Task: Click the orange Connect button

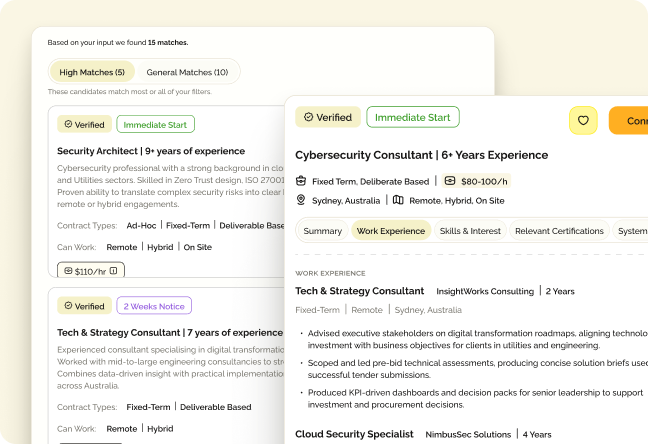Action: [x=630, y=120]
